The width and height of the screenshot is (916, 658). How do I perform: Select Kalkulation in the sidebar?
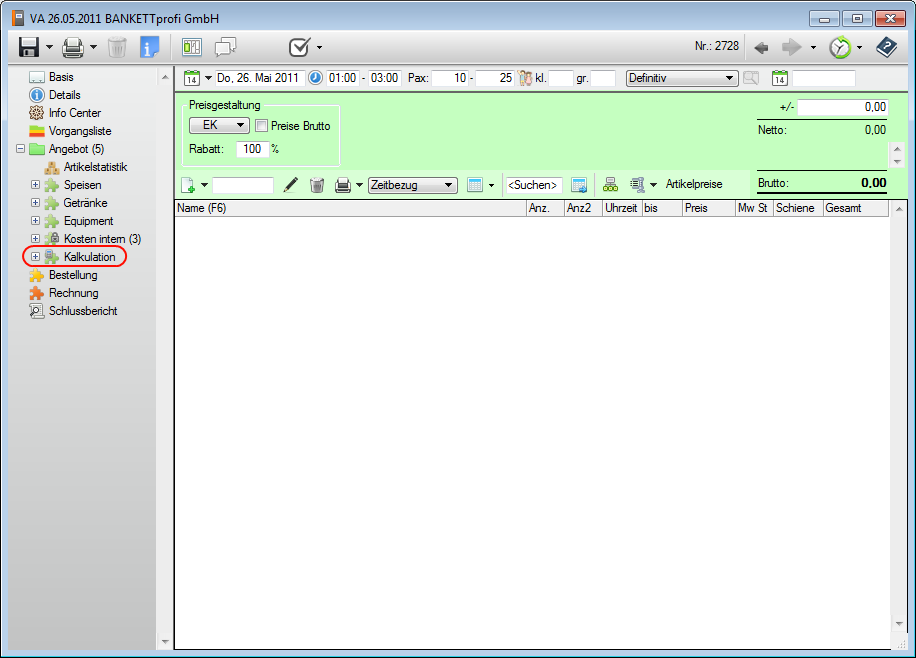tap(89, 257)
